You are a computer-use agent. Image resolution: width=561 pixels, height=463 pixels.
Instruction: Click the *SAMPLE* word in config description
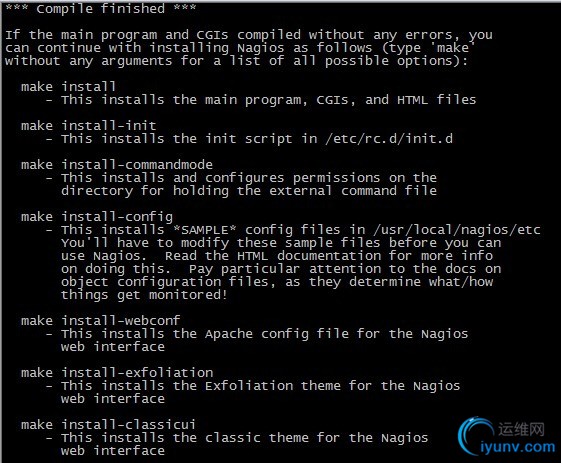point(205,230)
